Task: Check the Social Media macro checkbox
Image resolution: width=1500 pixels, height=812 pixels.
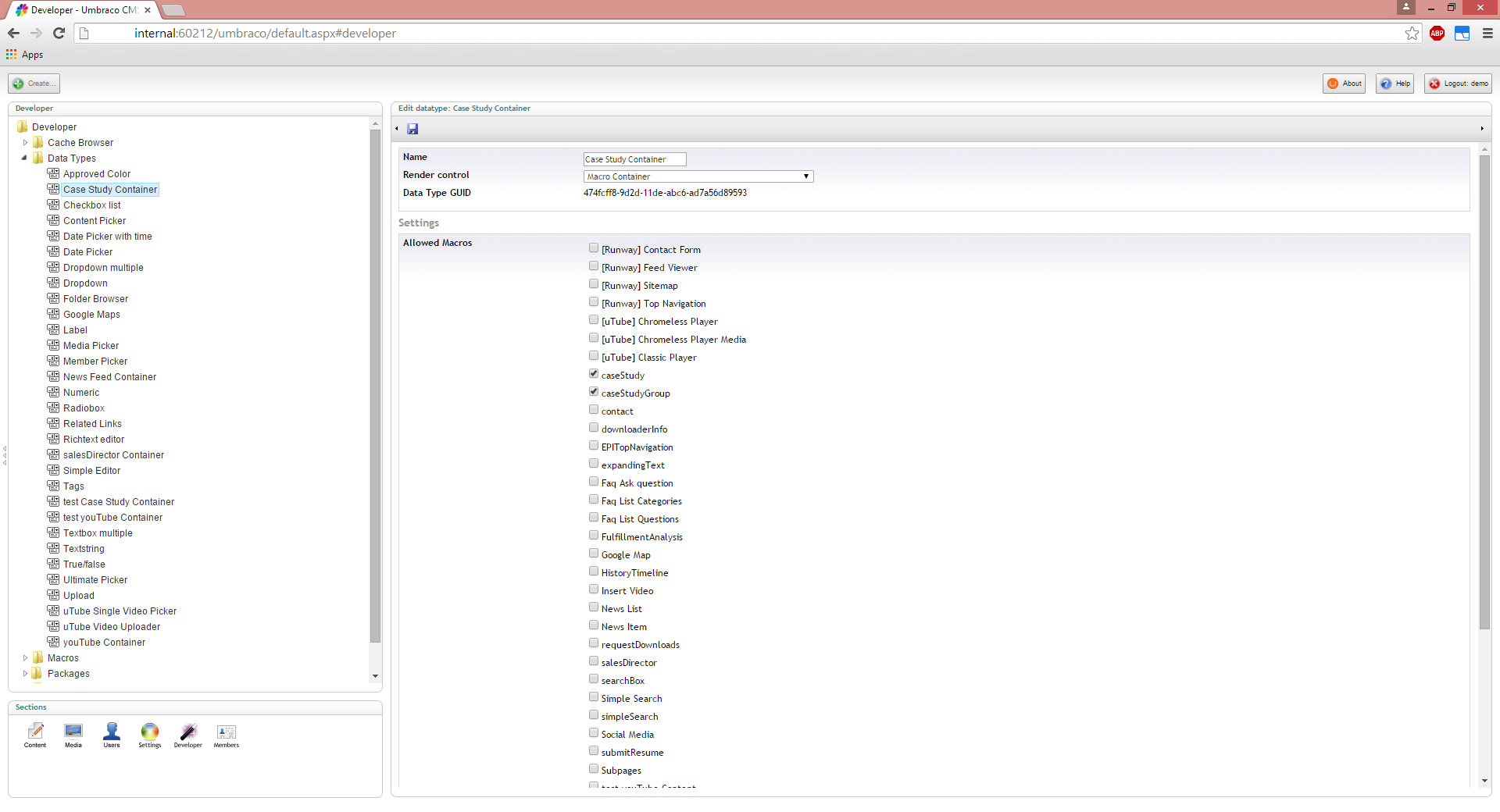Action: [x=594, y=733]
